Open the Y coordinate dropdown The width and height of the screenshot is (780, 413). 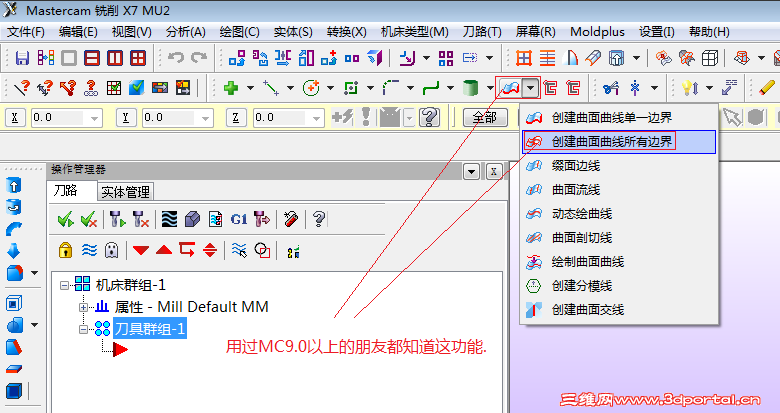point(205,118)
